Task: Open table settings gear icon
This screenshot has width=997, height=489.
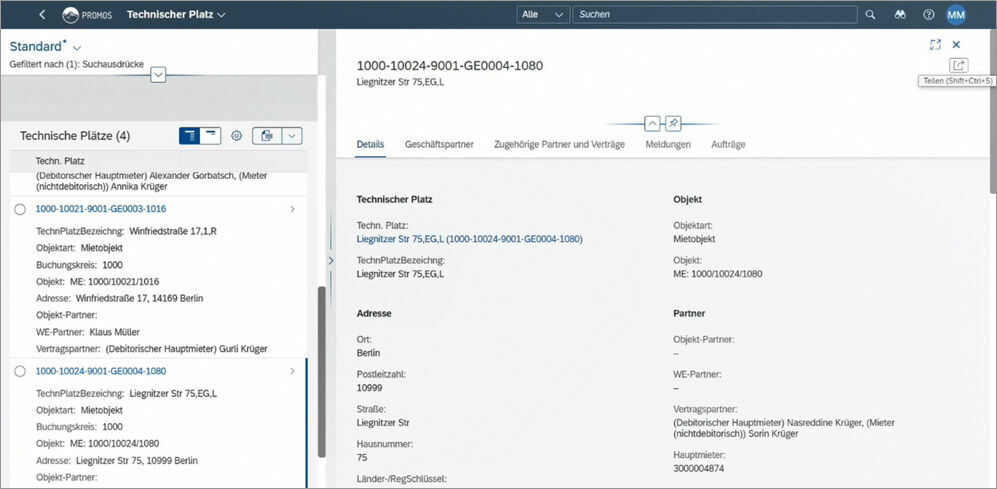Action: pos(237,136)
